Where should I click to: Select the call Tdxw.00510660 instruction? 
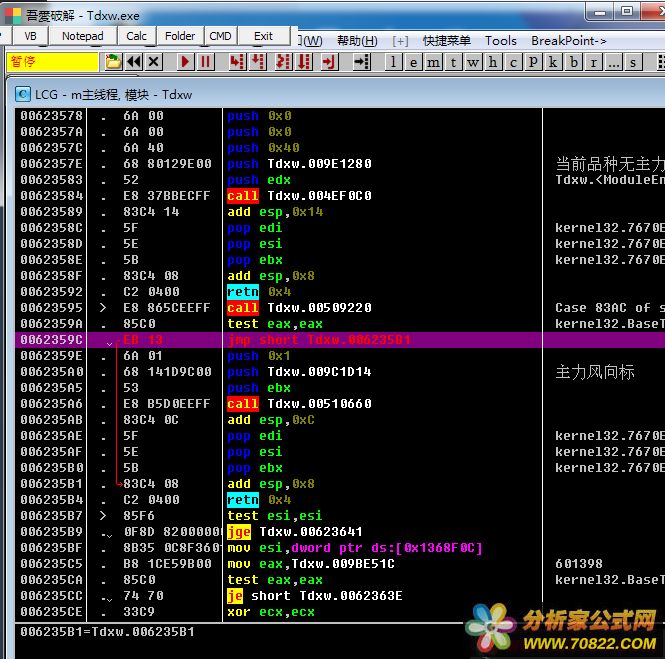(299, 404)
